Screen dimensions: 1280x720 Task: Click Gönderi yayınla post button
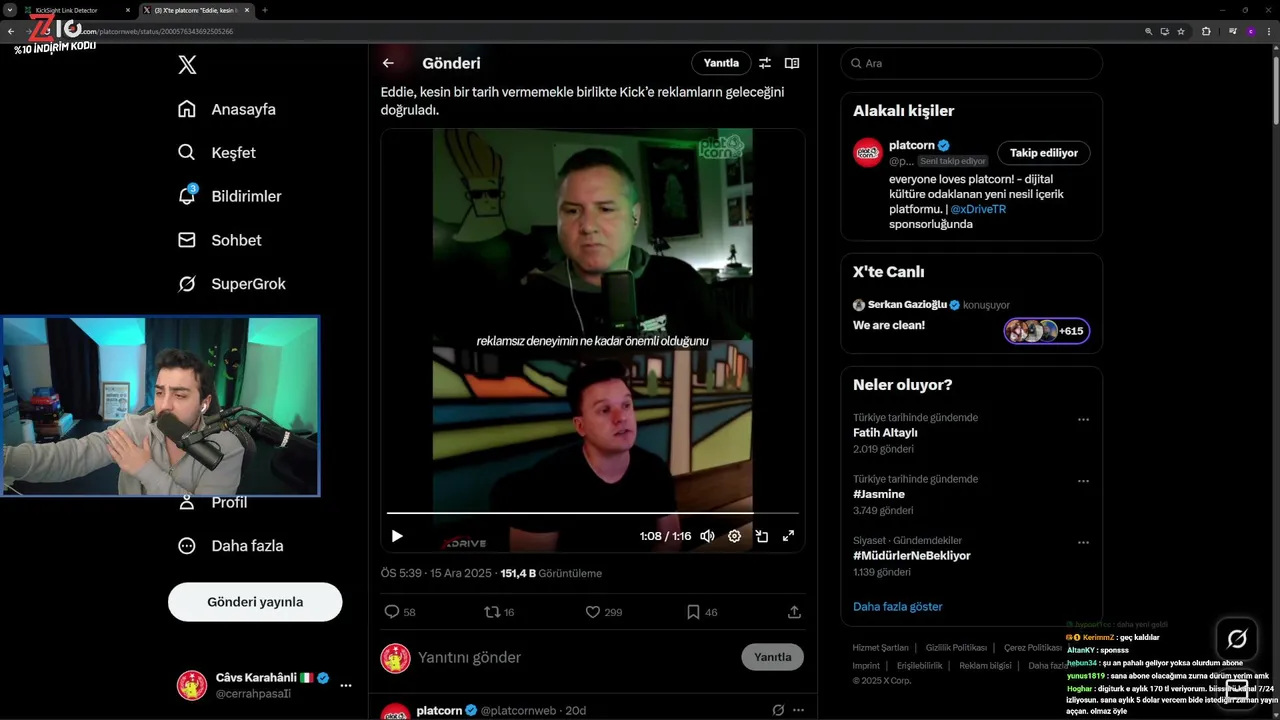coord(255,602)
